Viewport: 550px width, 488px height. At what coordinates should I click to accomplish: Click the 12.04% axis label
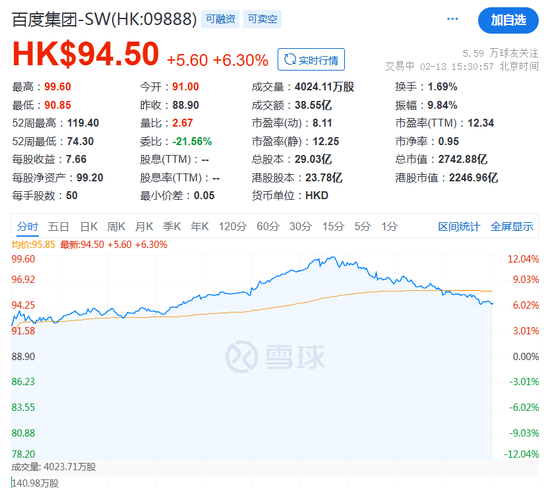(523, 259)
